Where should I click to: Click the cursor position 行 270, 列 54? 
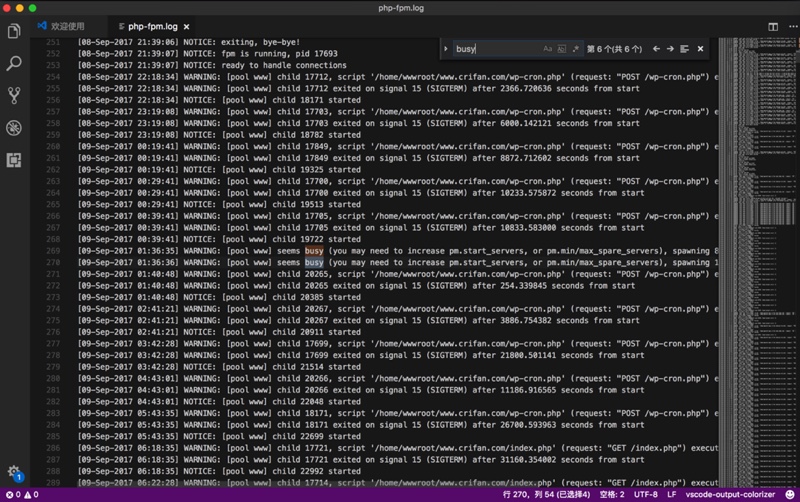pos(546,494)
